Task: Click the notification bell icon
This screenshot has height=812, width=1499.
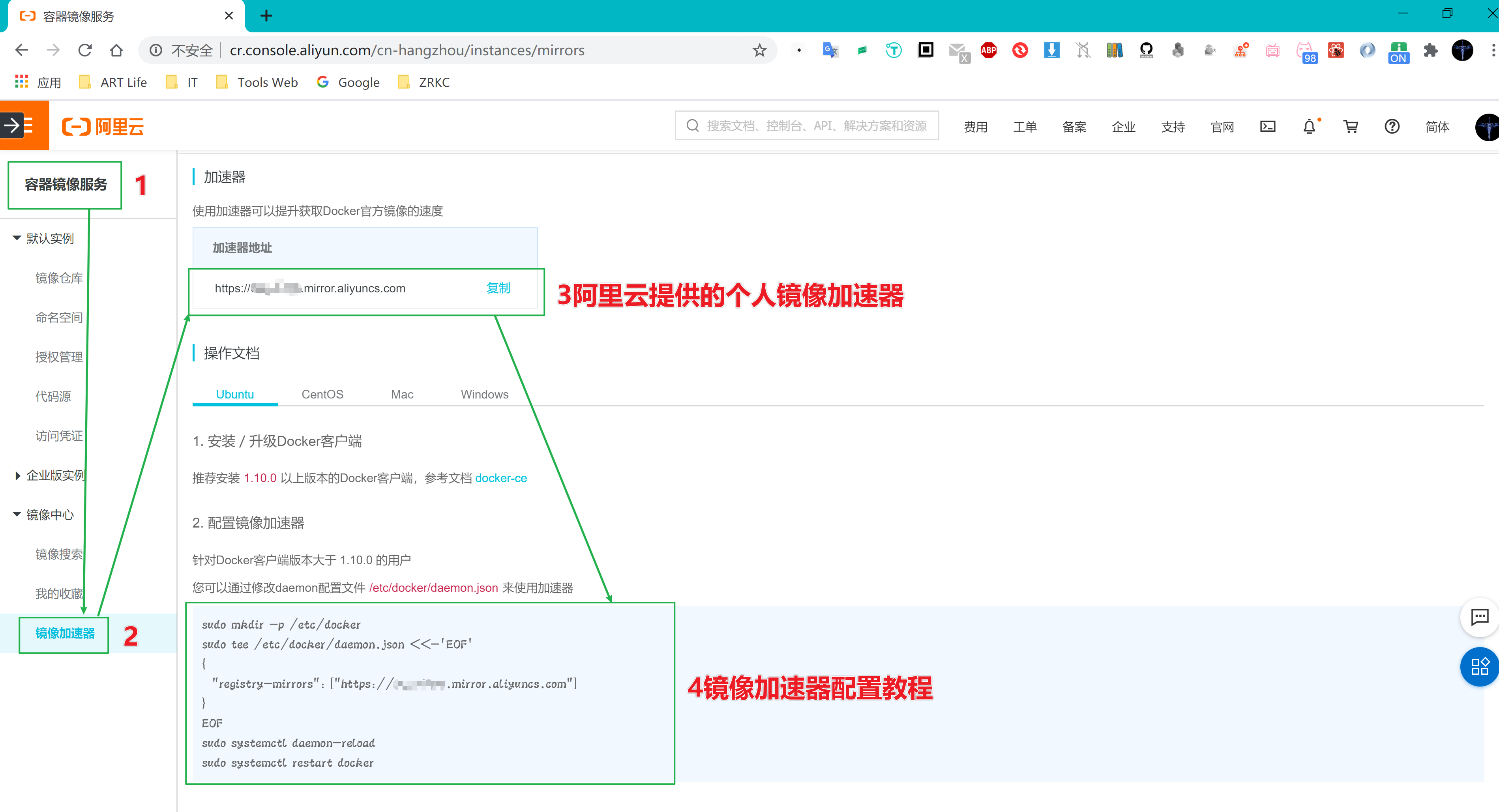Action: click(1309, 126)
